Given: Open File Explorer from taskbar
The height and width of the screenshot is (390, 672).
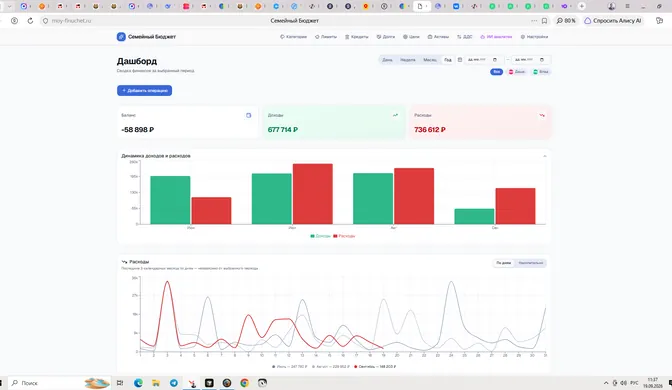Looking at the screenshot, I should 156,383.
